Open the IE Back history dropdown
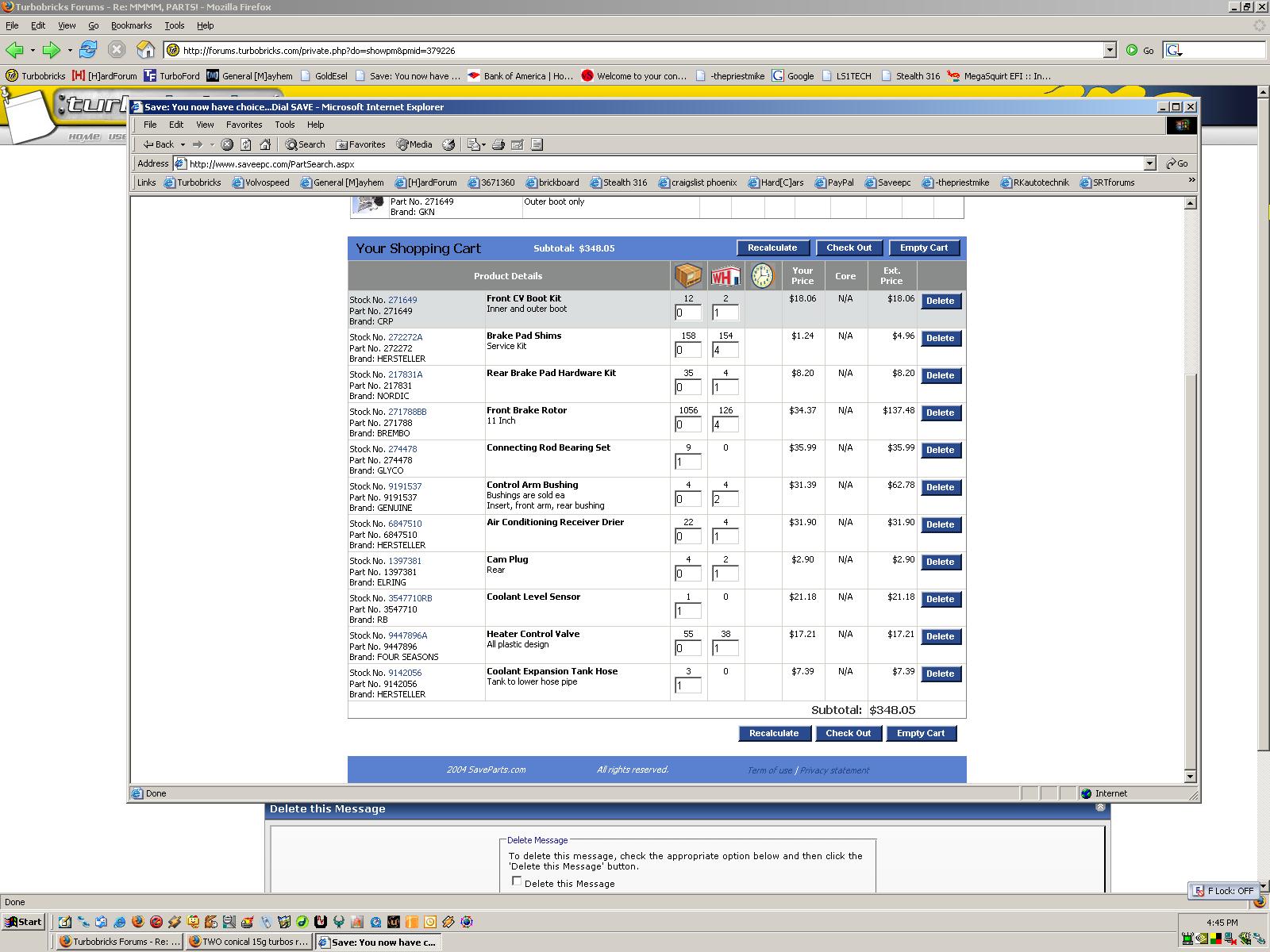Screen dimensions: 1270x952 pyautogui.click(x=183, y=144)
